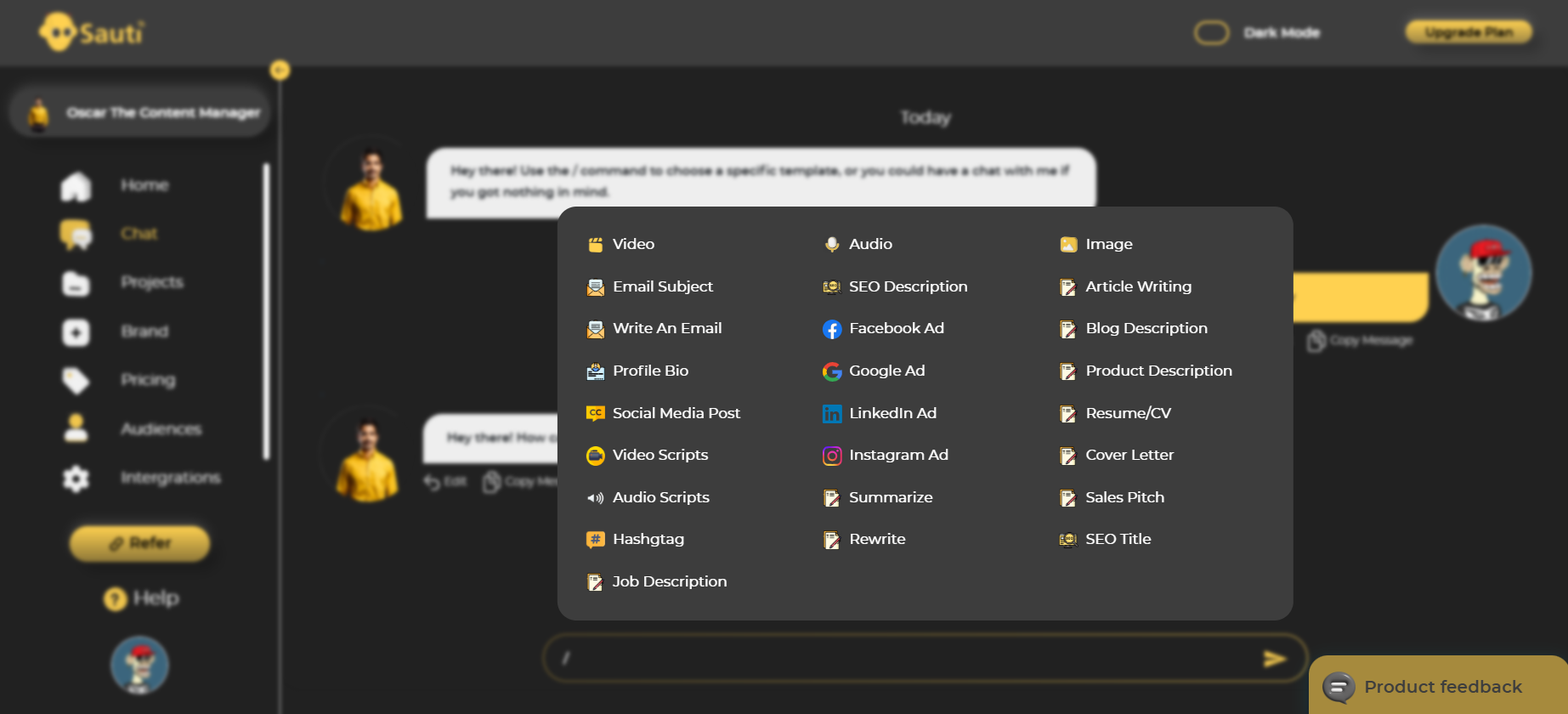Click the Brand icon in sidebar

pos(76,332)
